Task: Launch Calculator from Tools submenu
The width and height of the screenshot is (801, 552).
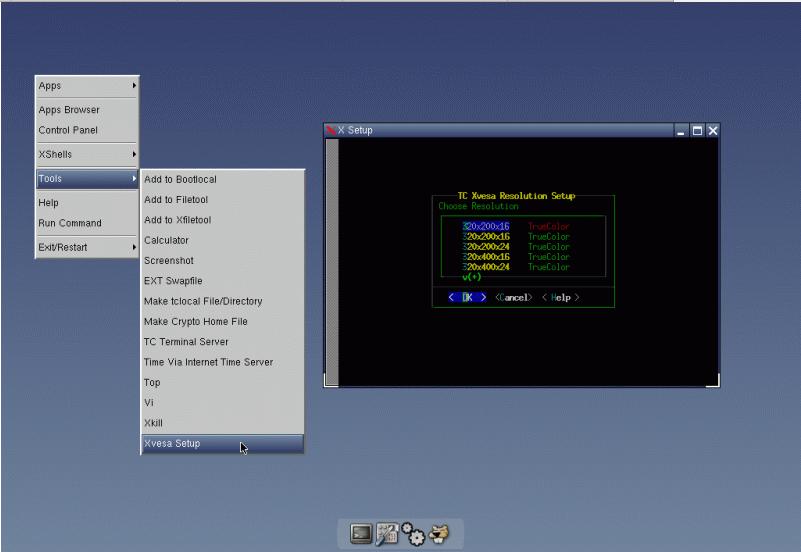Action: tap(222, 240)
